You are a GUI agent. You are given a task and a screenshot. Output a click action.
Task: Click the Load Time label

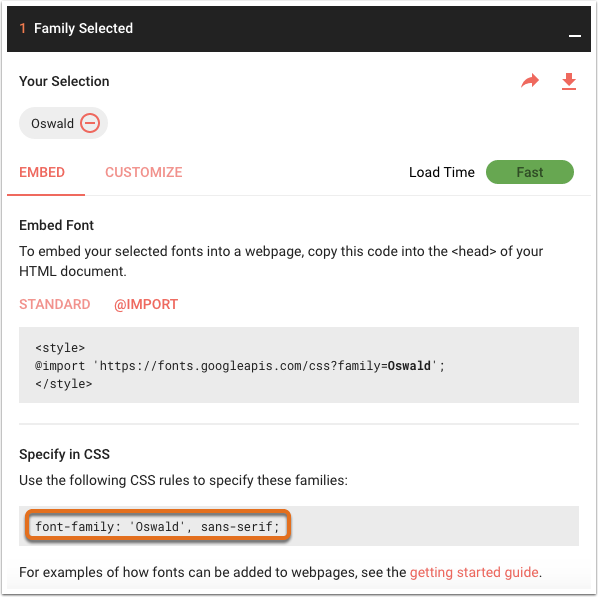[442, 172]
